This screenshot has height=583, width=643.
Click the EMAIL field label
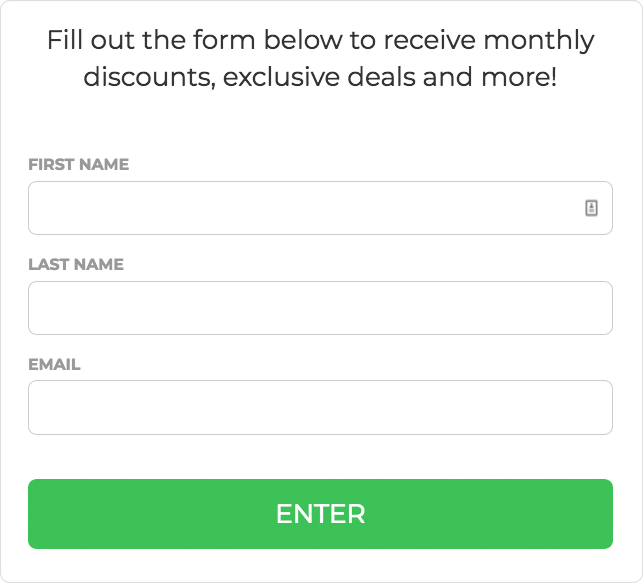coord(54,365)
